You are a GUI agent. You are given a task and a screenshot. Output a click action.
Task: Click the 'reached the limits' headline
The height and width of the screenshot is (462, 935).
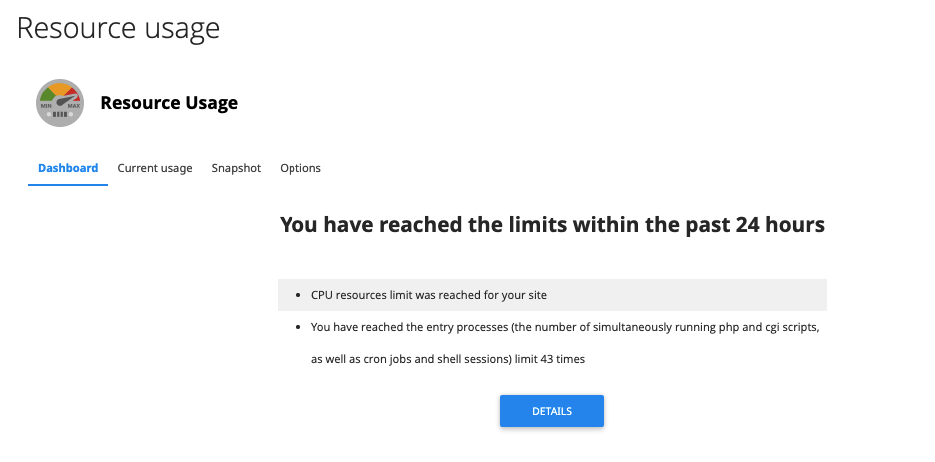[x=552, y=225]
